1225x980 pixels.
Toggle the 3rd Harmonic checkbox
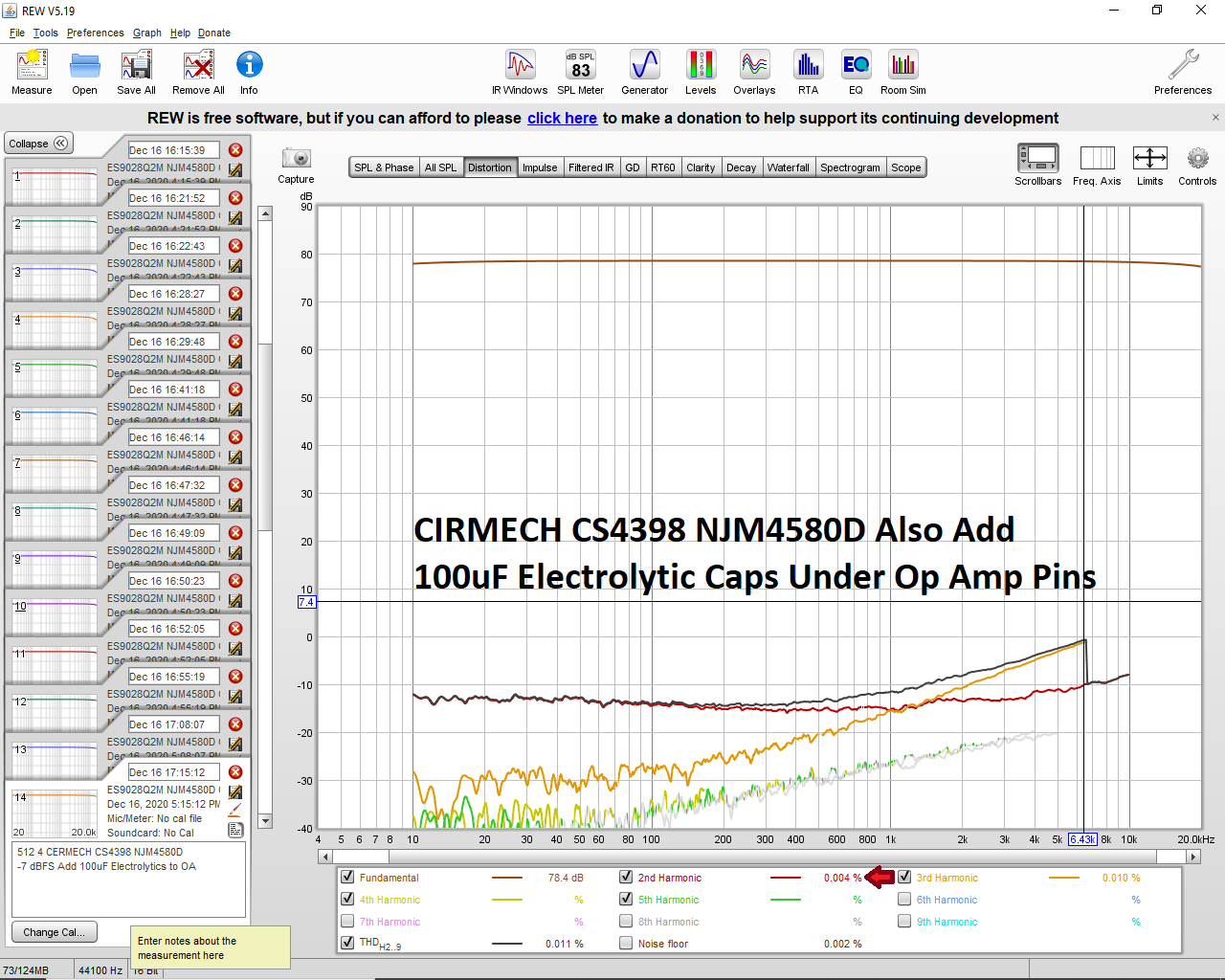click(x=904, y=877)
